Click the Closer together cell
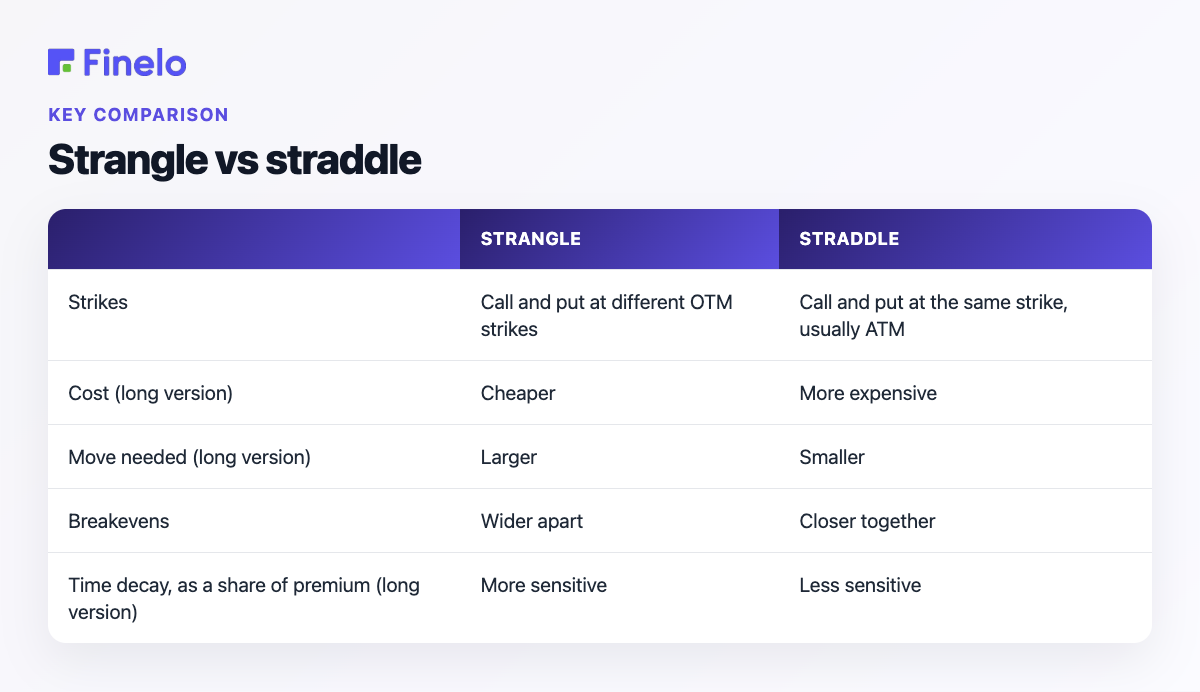The image size is (1200, 692). coord(867,521)
